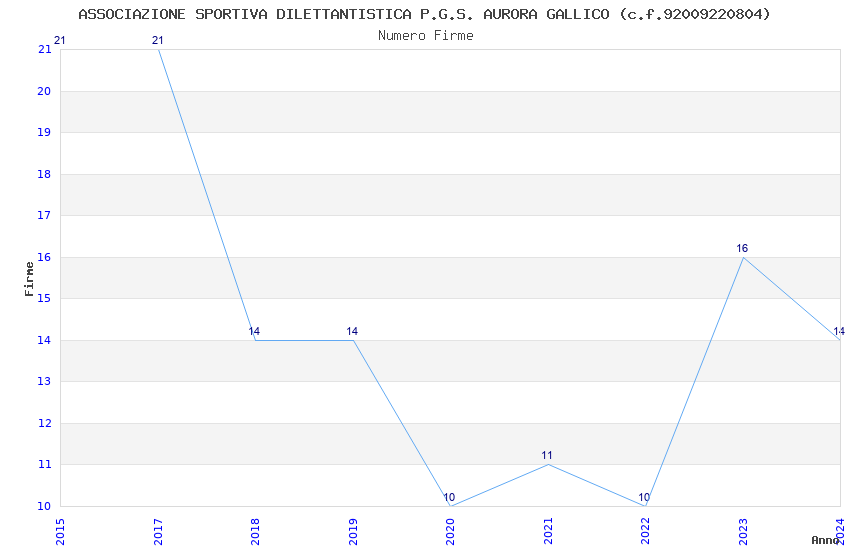
Task: Click x-axis year label 2017
Action: (x=158, y=532)
